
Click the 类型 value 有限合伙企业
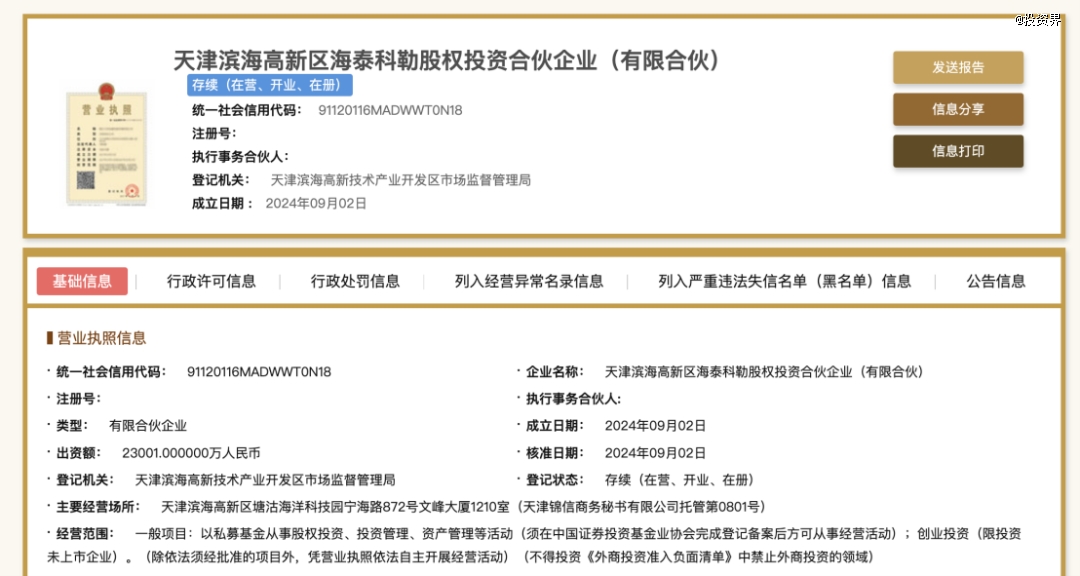tap(148, 426)
